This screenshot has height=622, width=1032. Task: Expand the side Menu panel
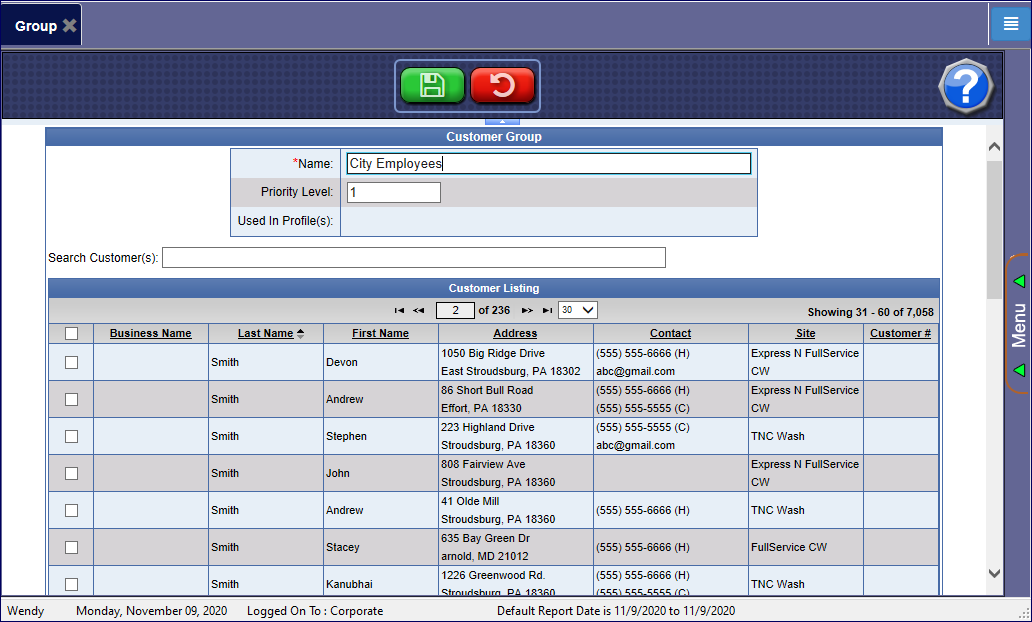[1018, 324]
